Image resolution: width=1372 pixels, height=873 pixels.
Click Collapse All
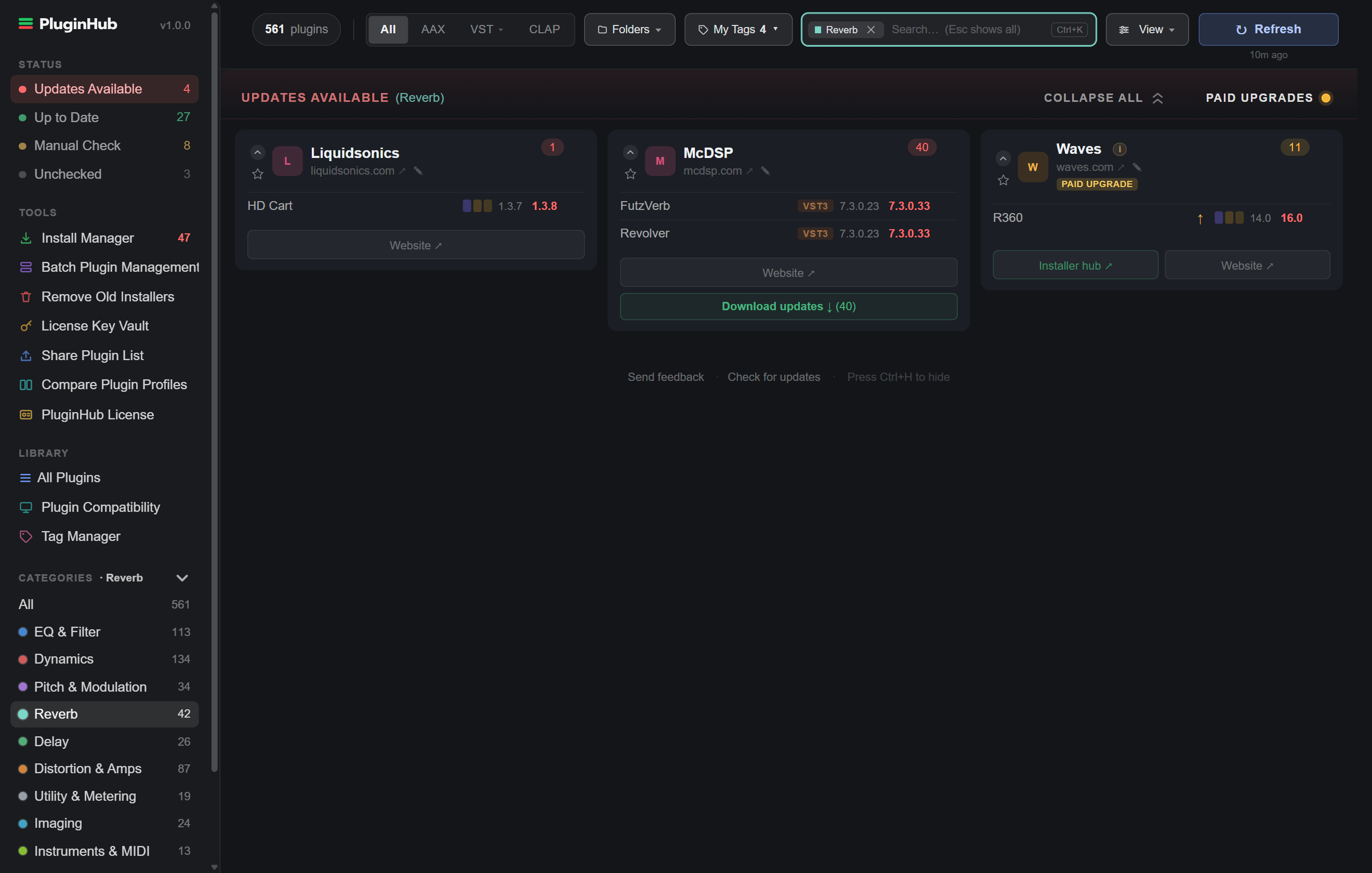pos(1103,98)
